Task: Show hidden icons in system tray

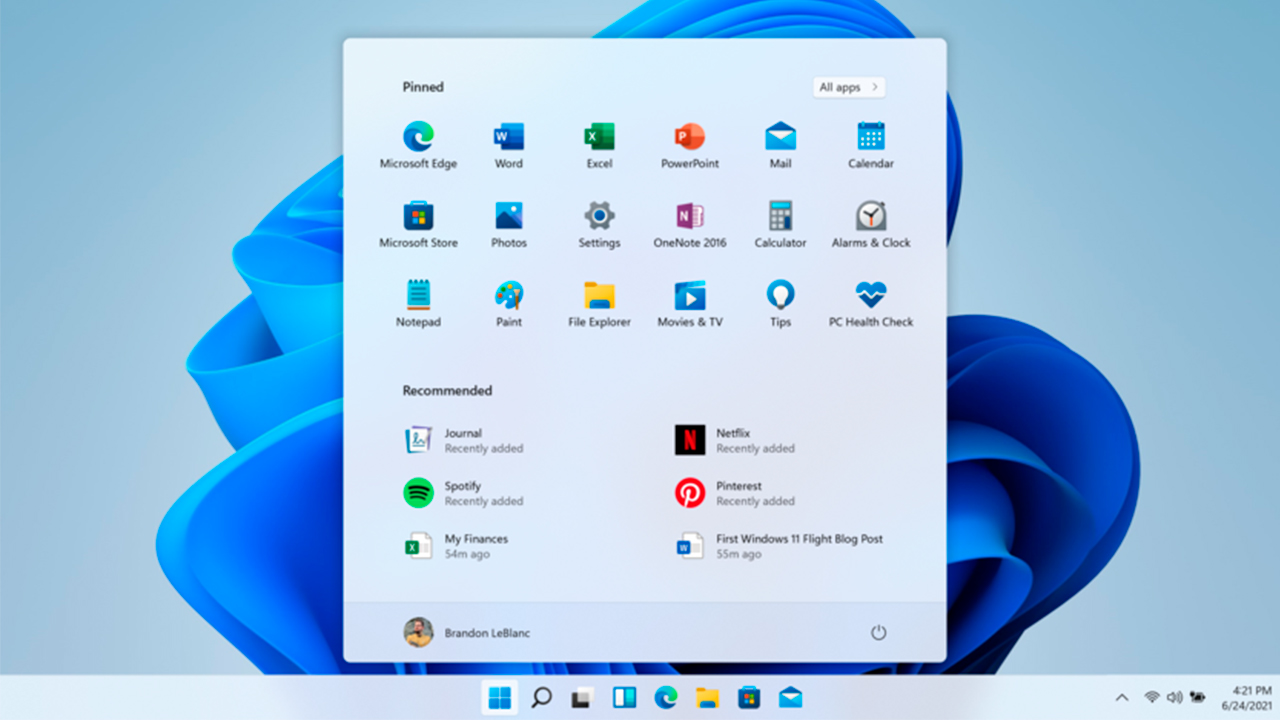Action: tap(1121, 697)
